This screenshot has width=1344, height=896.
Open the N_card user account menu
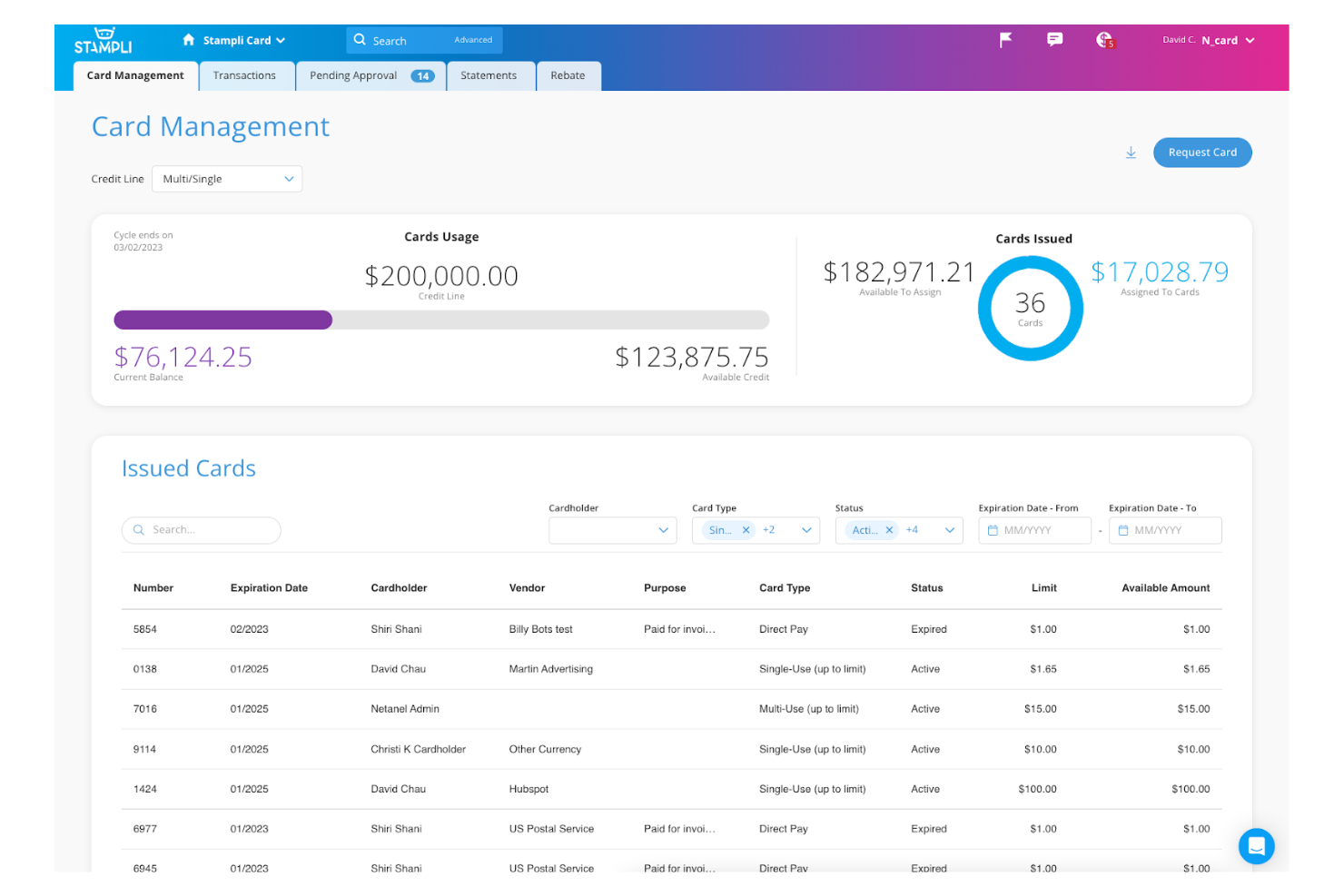point(1226,41)
